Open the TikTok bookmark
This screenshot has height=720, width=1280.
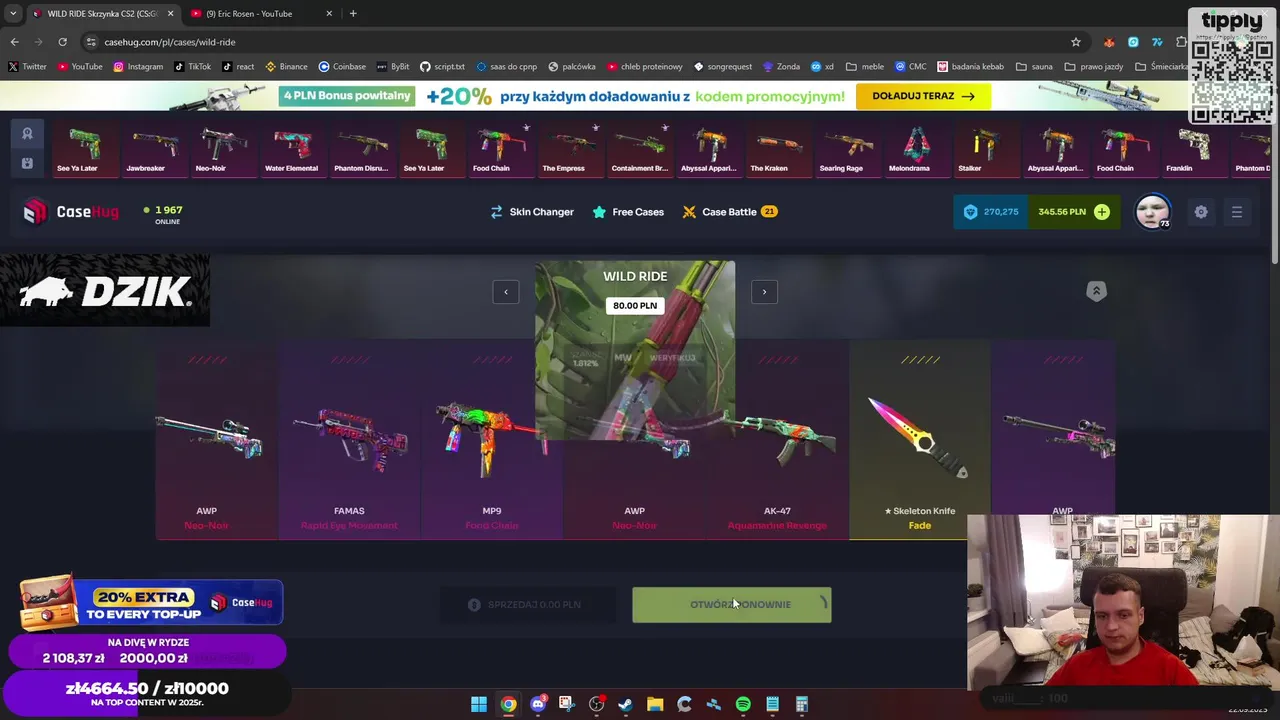point(192,67)
